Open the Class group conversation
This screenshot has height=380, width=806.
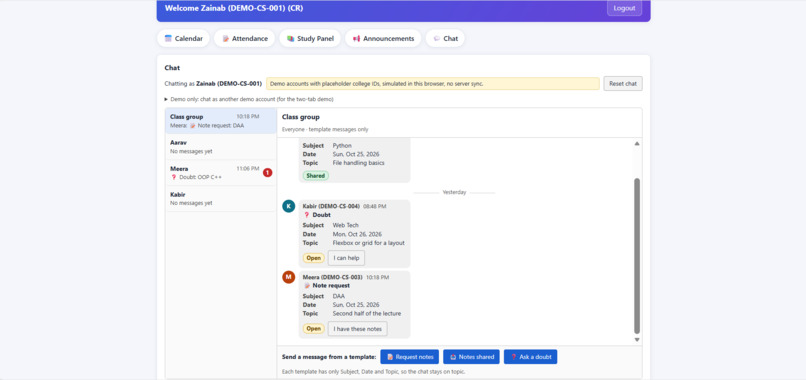221,121
